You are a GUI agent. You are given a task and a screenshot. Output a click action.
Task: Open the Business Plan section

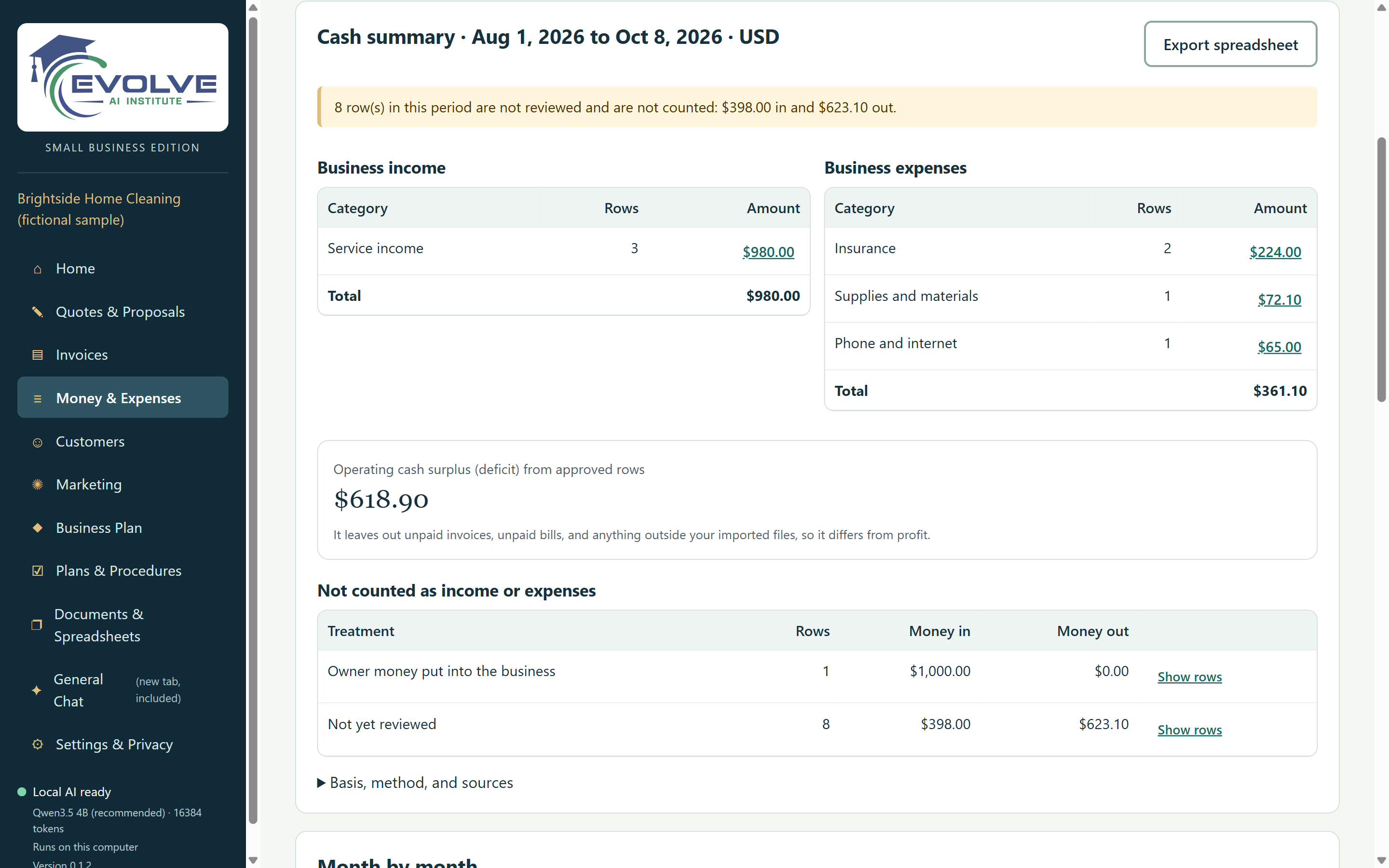123,528
